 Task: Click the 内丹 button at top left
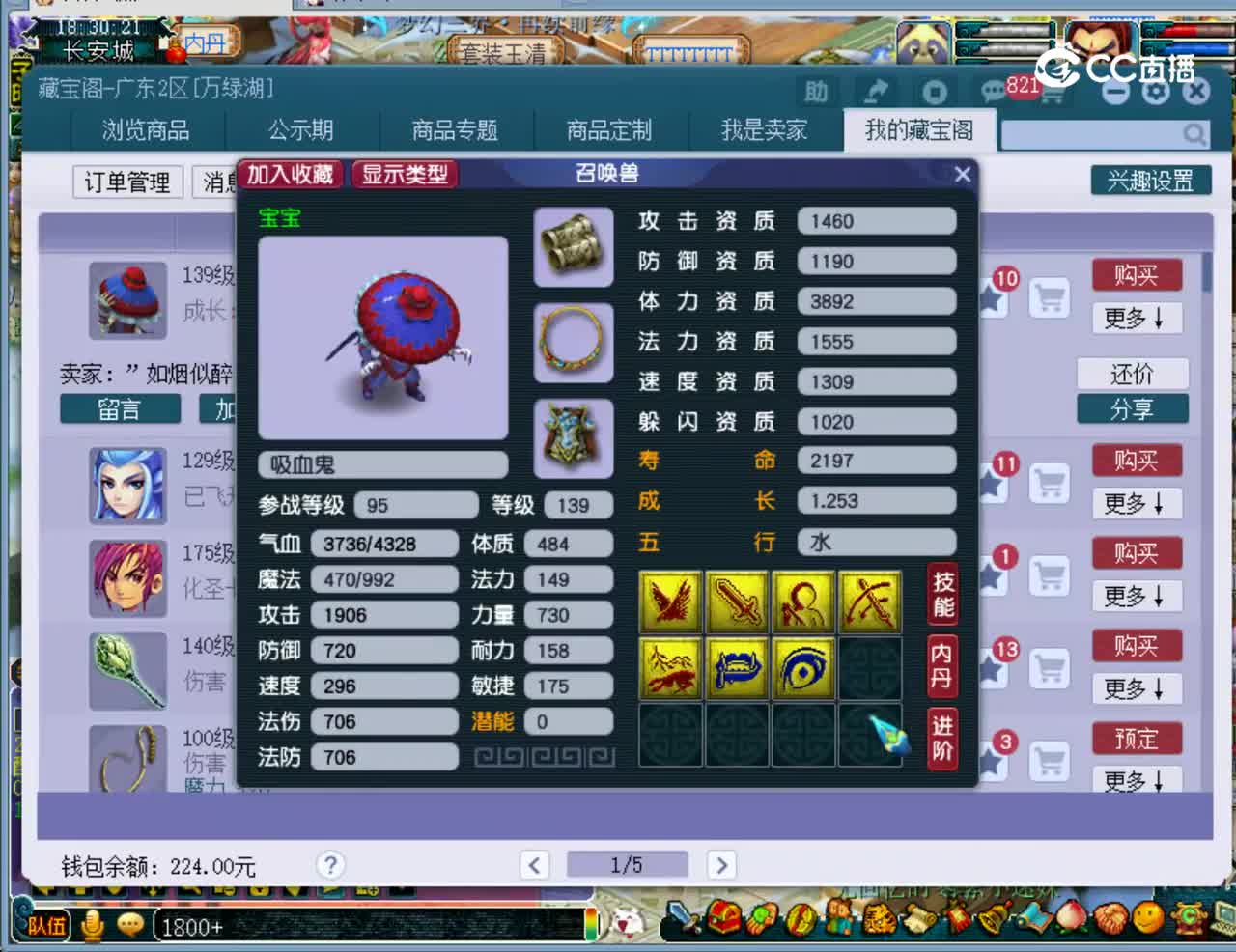[206, 42]
